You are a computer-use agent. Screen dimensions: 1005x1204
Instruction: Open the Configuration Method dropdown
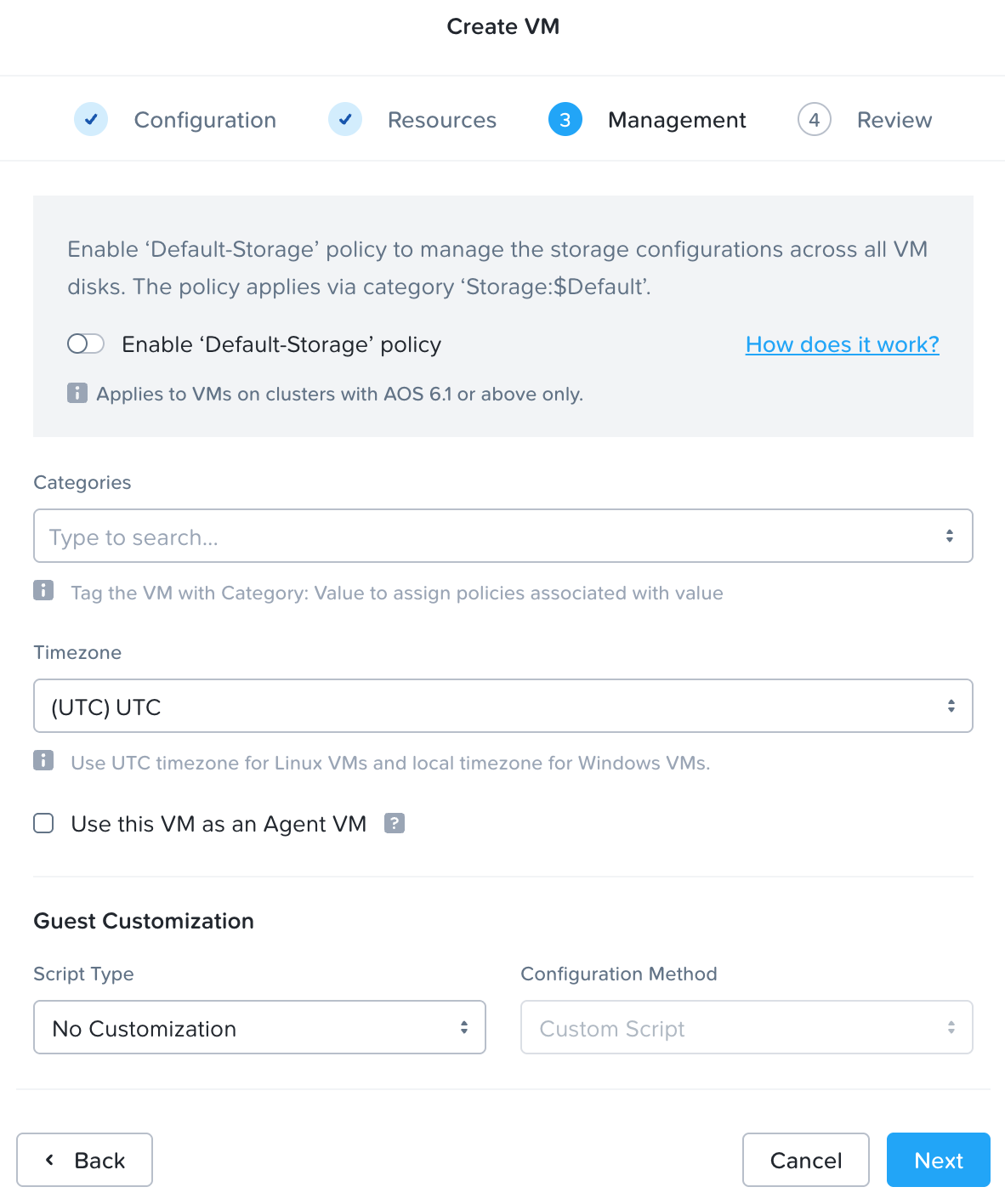pyautogui.click(x=746, y=1027)
